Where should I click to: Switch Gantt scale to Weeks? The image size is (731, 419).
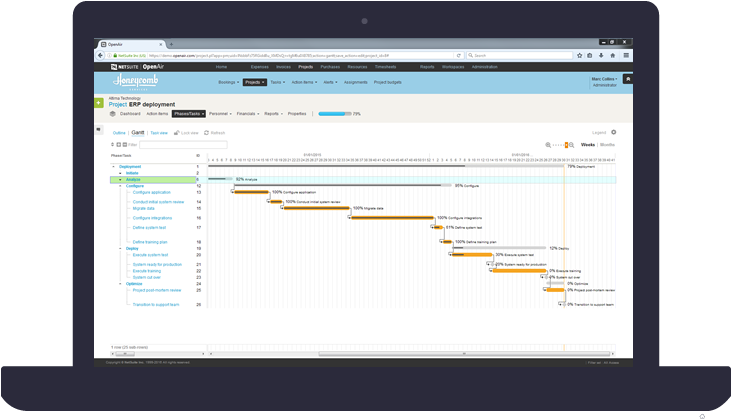pos(588,145)
